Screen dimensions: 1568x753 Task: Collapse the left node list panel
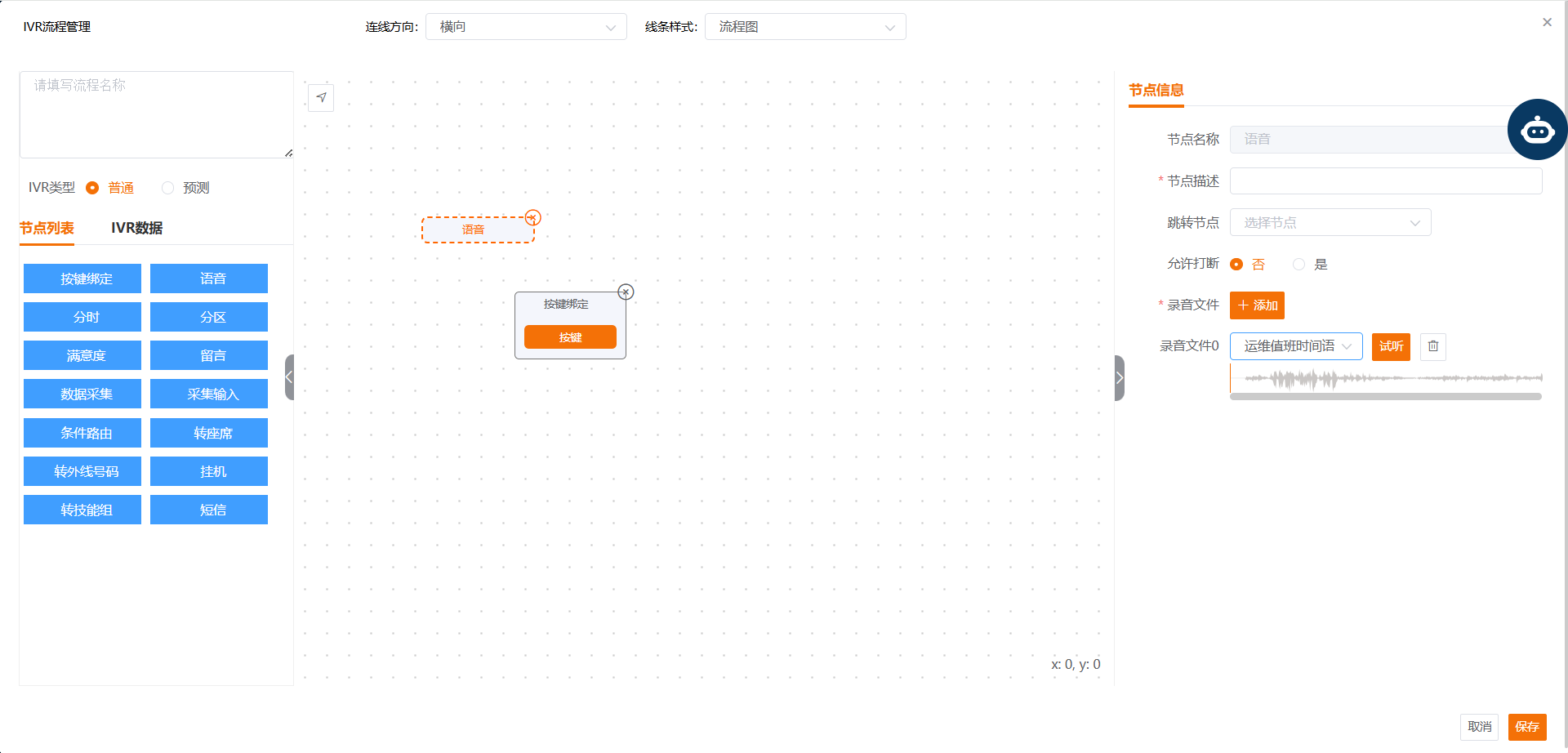(x=289, y=377)
